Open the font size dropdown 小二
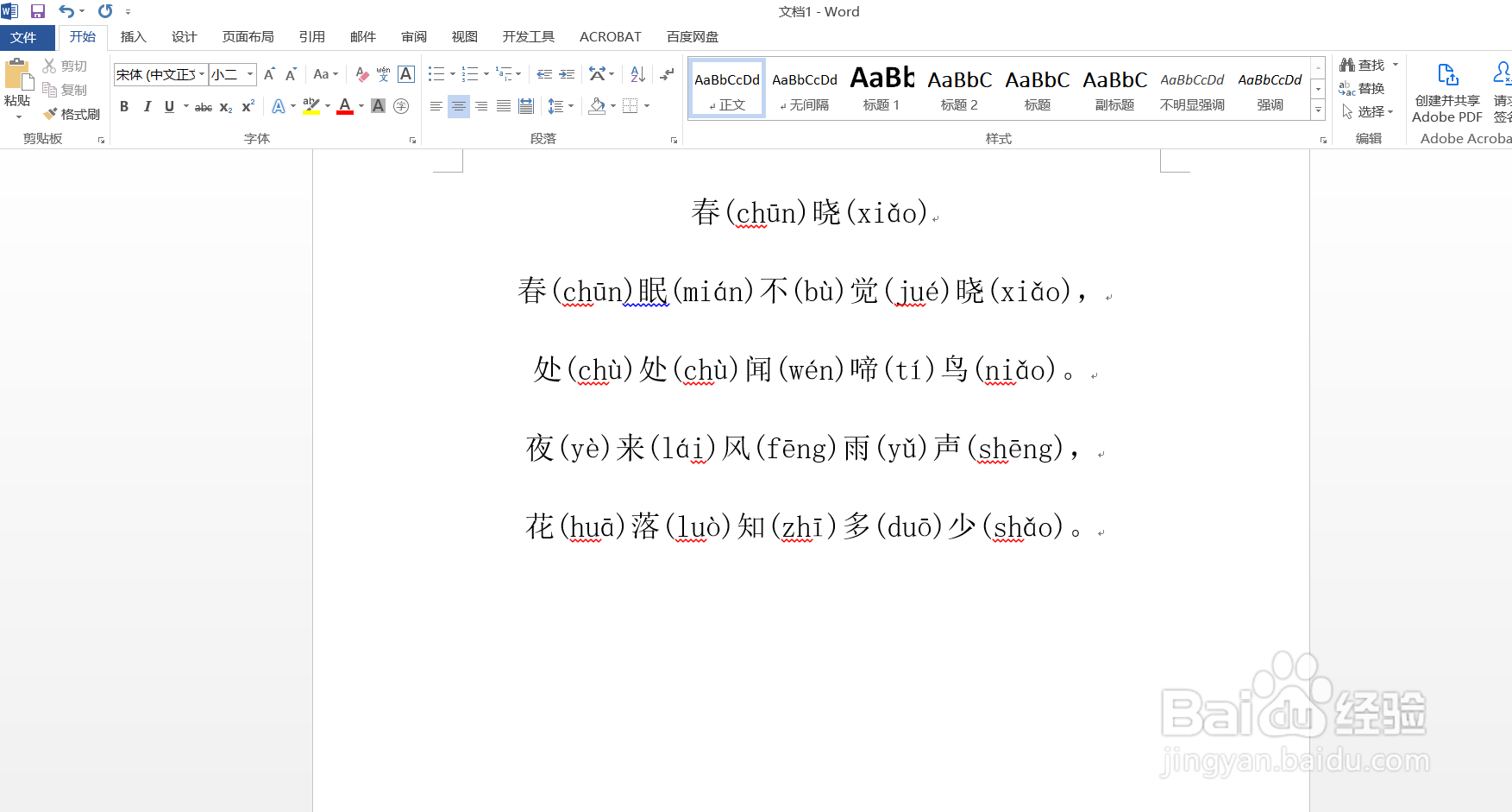 250,74
